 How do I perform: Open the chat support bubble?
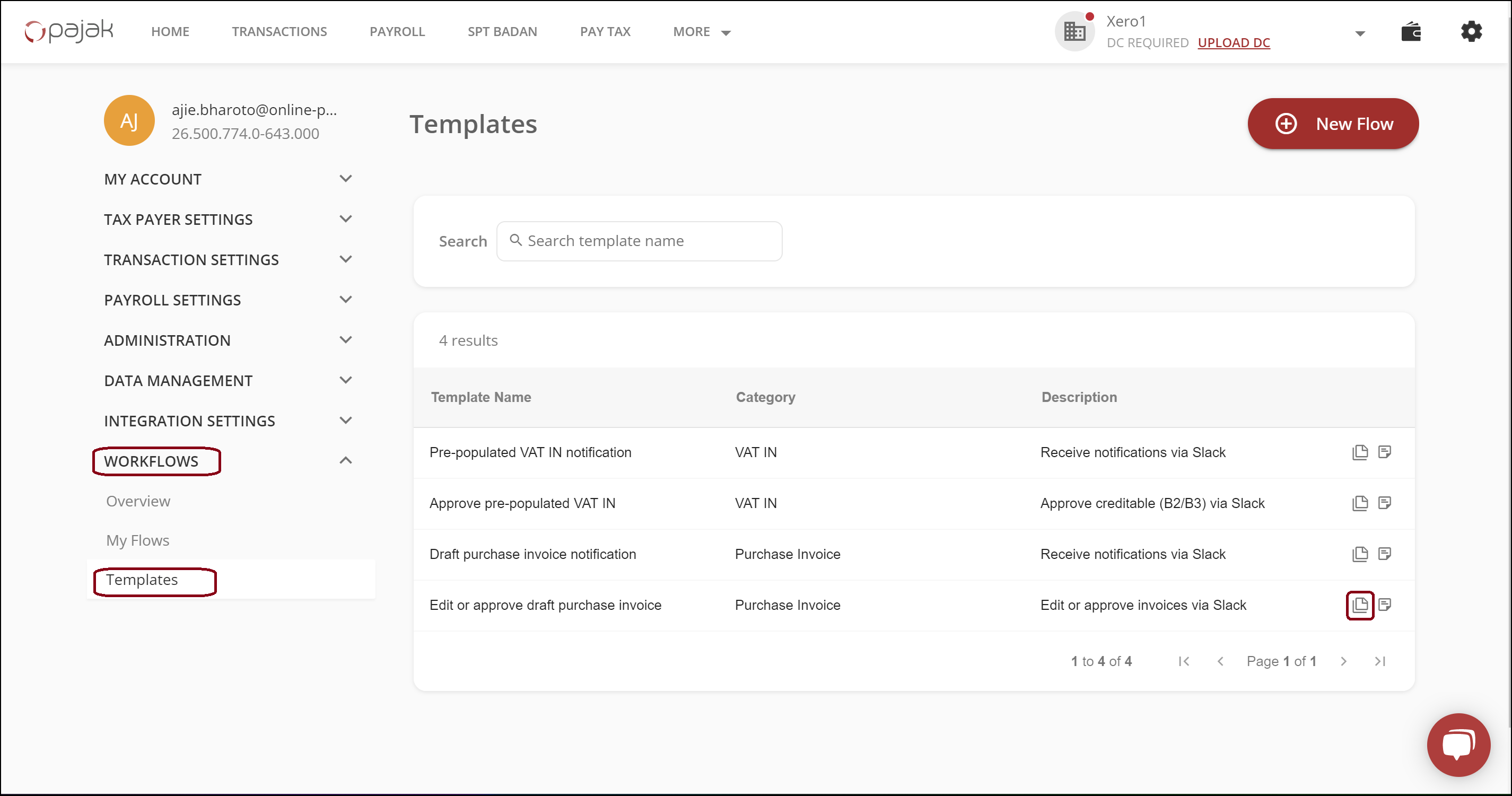[x=1458, y=745]
